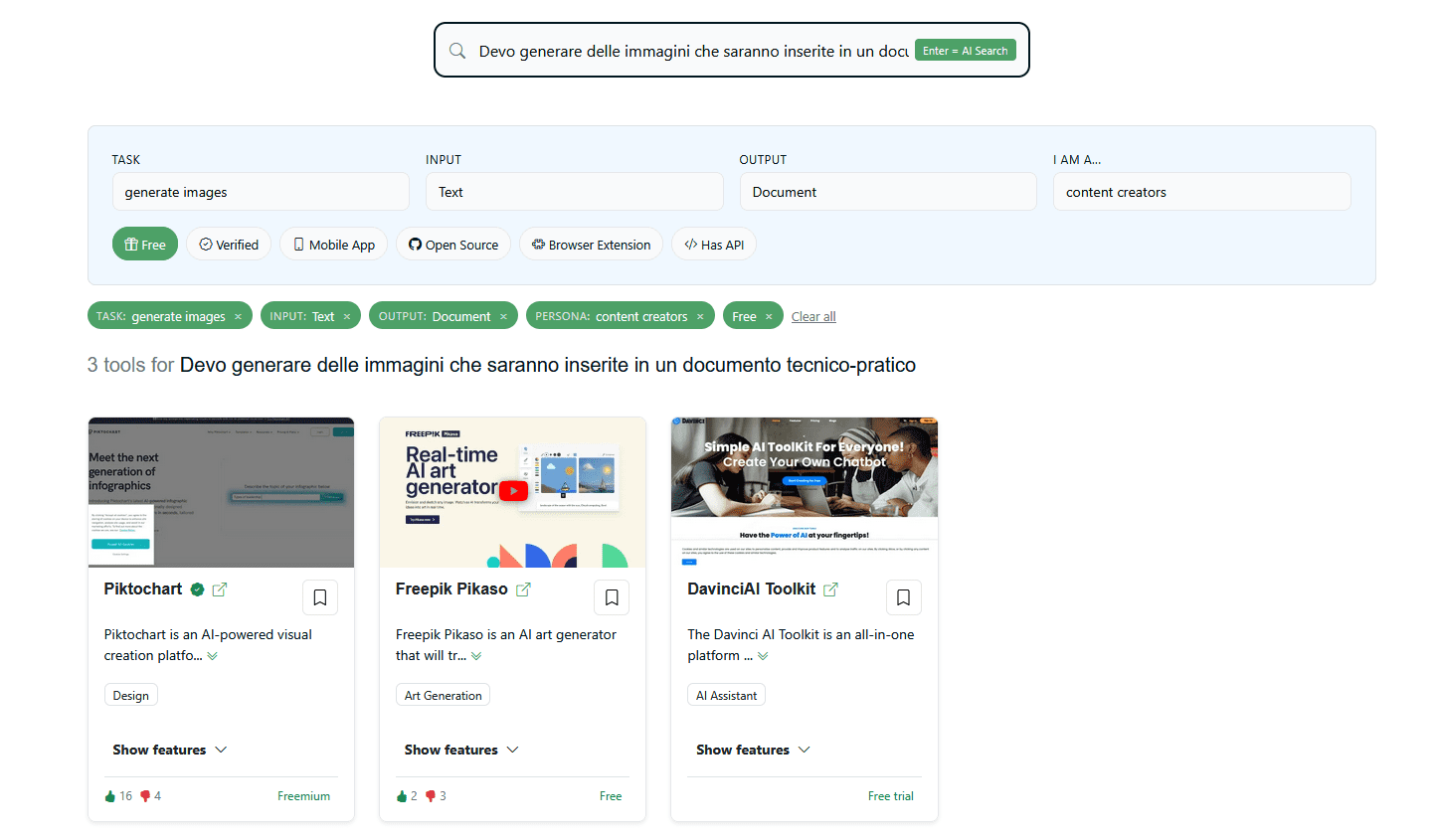The image size is (1437, 840).
Task: Downvote Piktochart with thumbs down
Action: pos(145,796)
